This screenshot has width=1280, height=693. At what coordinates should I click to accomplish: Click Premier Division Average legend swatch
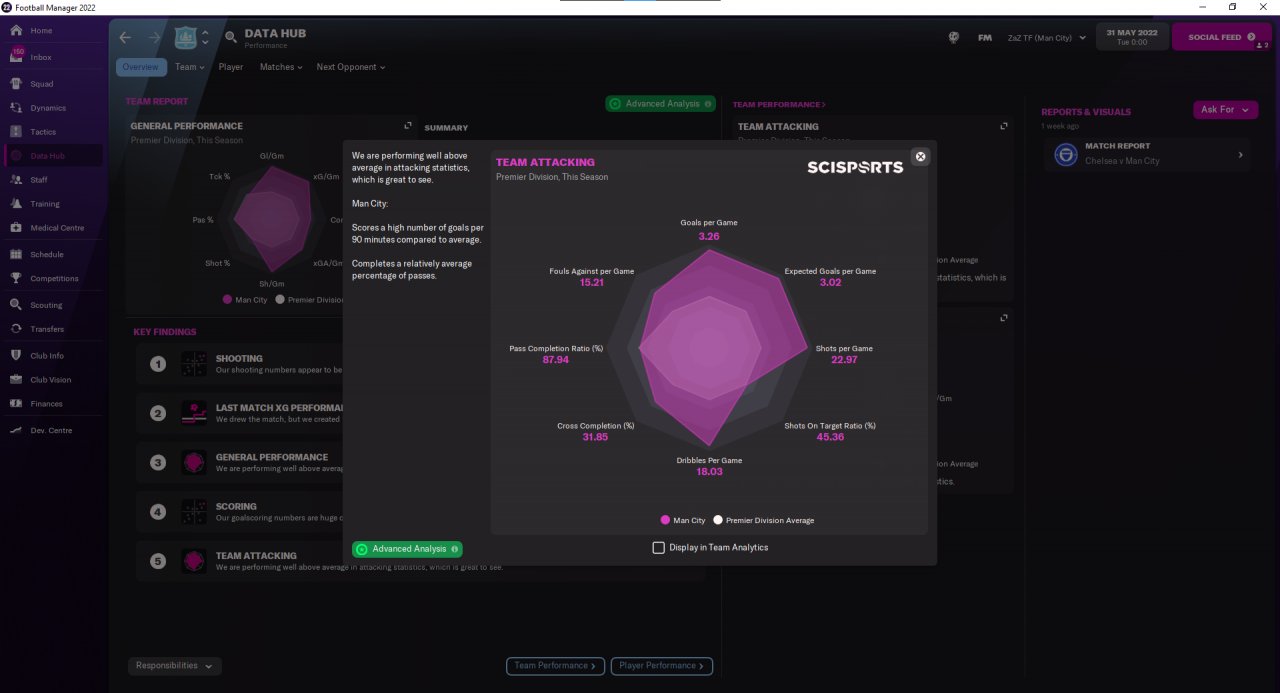[x=718, y=520]
